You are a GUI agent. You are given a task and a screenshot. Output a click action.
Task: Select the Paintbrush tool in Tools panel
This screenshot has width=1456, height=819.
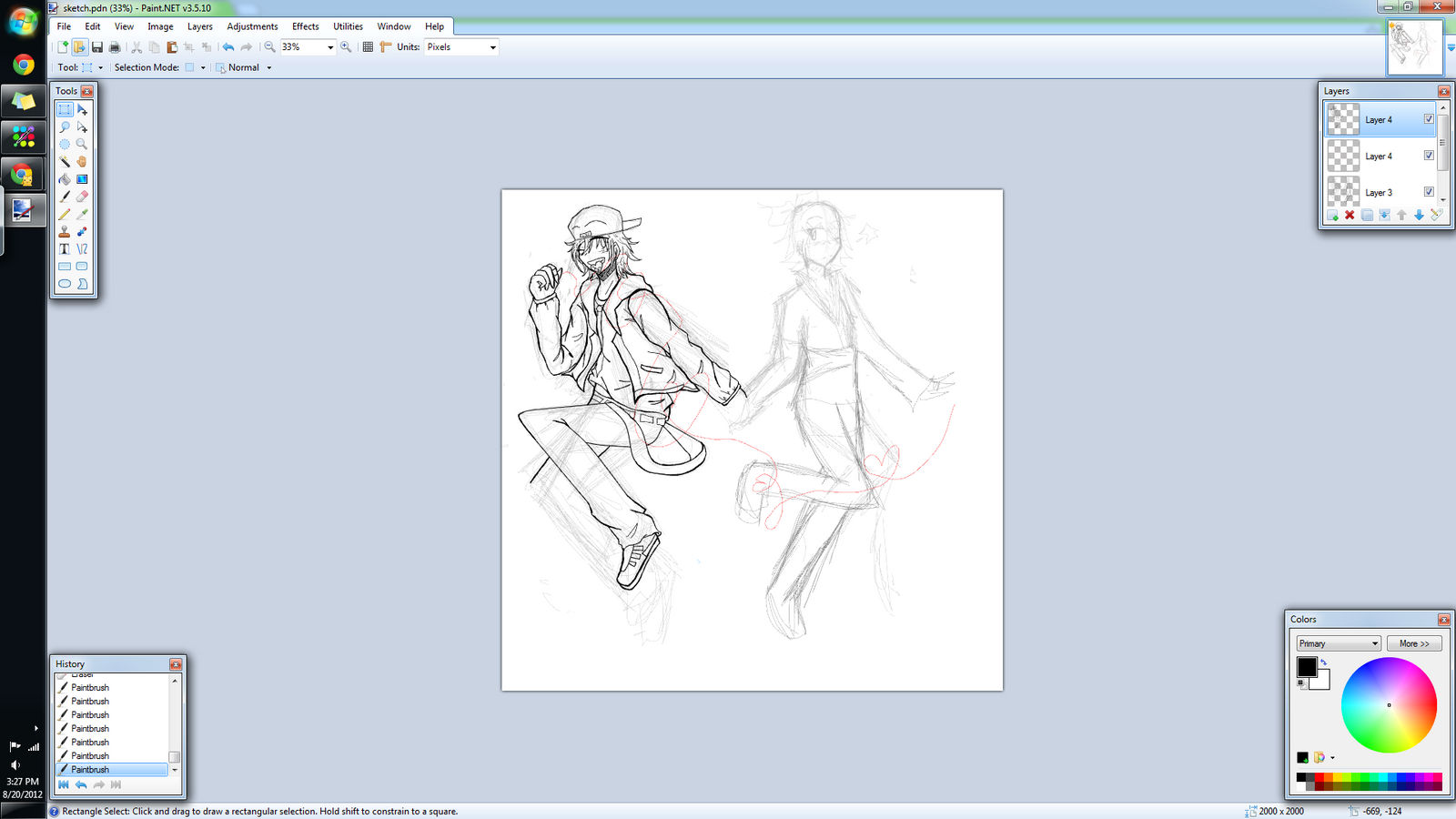[x=65, y=197]
